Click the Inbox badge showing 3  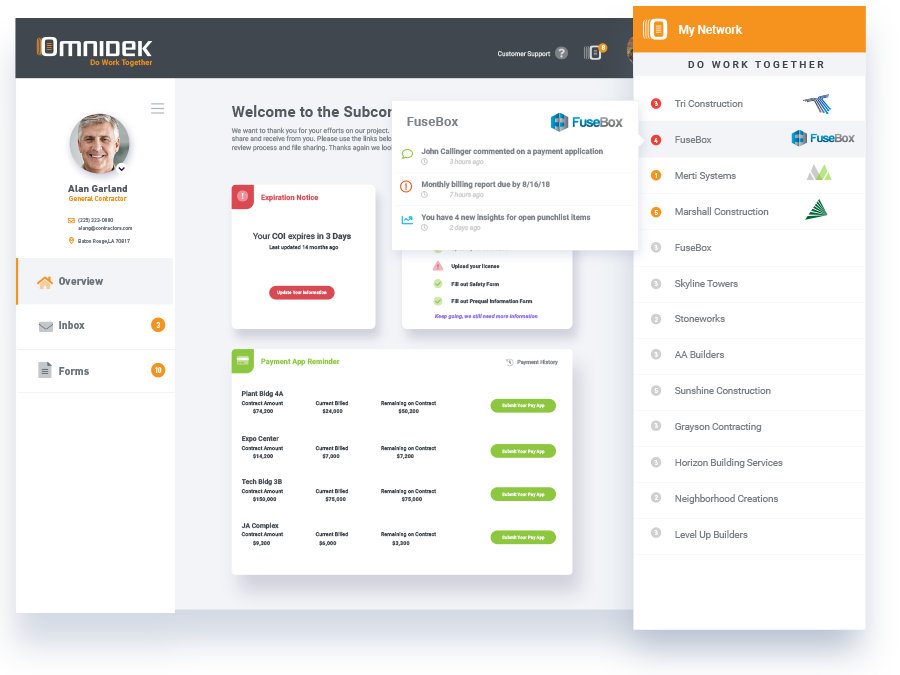(x=158, y=325)
